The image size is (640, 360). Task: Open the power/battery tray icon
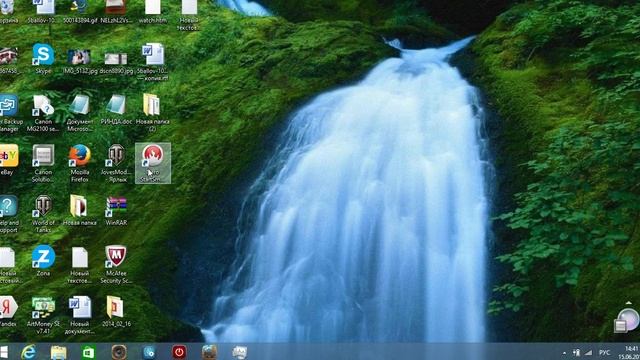pos(576,352)
